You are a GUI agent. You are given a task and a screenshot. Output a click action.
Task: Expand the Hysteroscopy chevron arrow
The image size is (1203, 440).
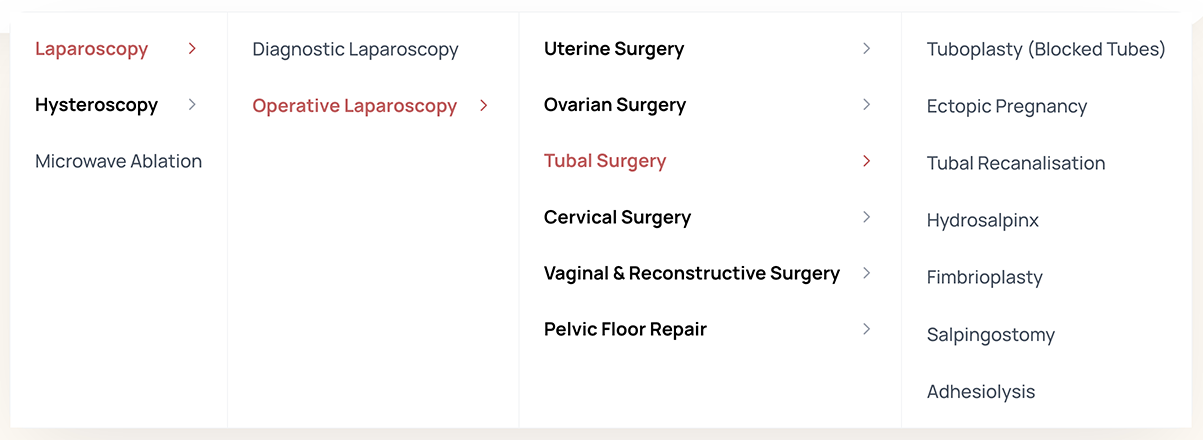click(192, 104)
